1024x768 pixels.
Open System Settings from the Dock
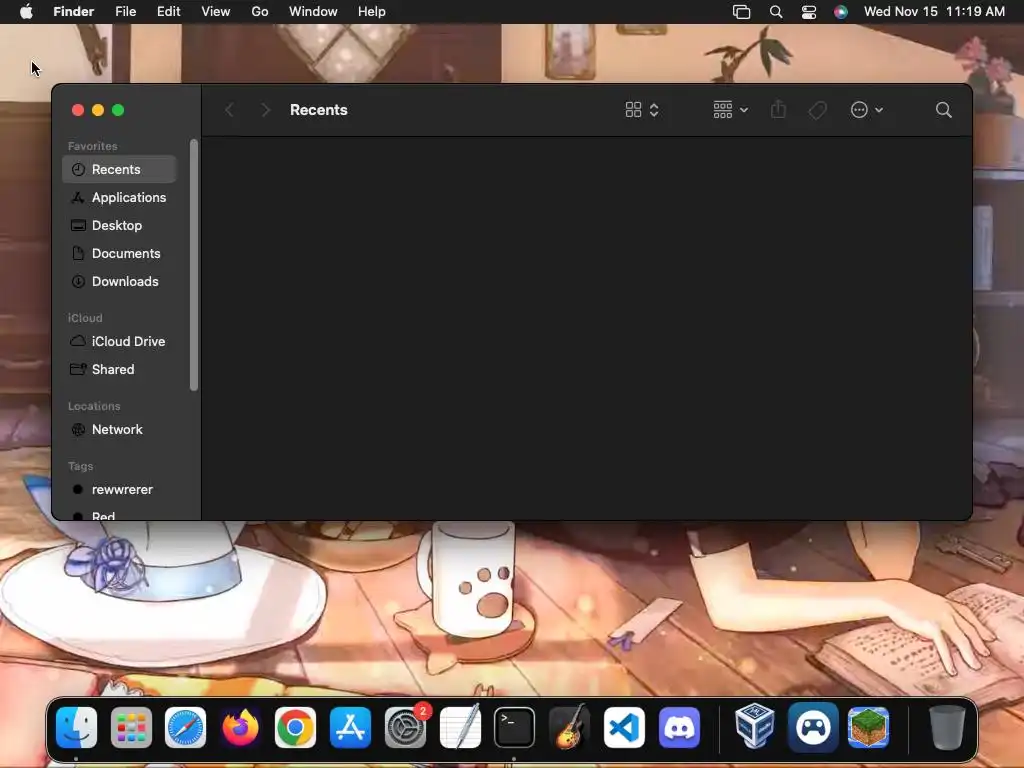coord(406,727)
